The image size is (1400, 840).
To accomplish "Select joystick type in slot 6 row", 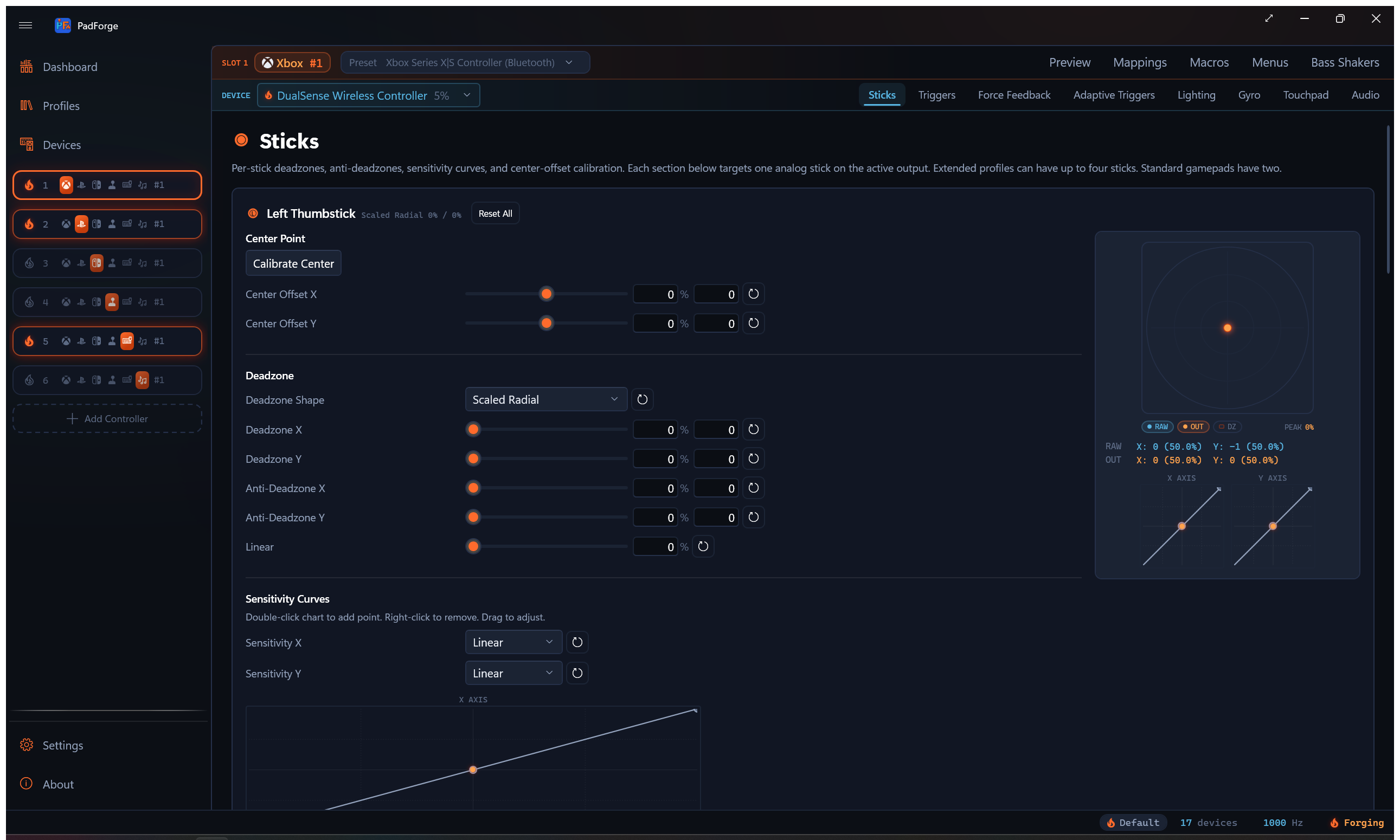I will pyautogui.click(x=112, y=380).
